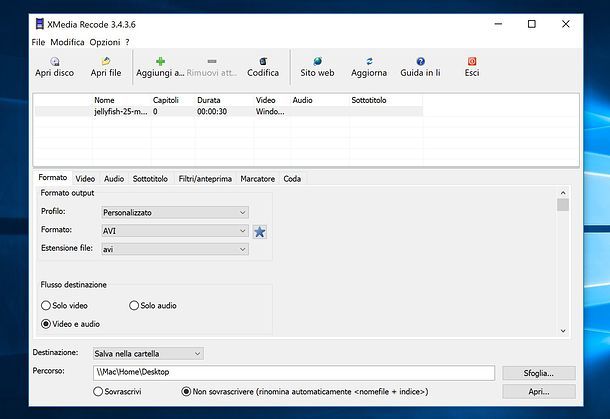The height and width of the screenshot is (419, 610).
Task: Select Solo video radio button
Action: [46, 305]
